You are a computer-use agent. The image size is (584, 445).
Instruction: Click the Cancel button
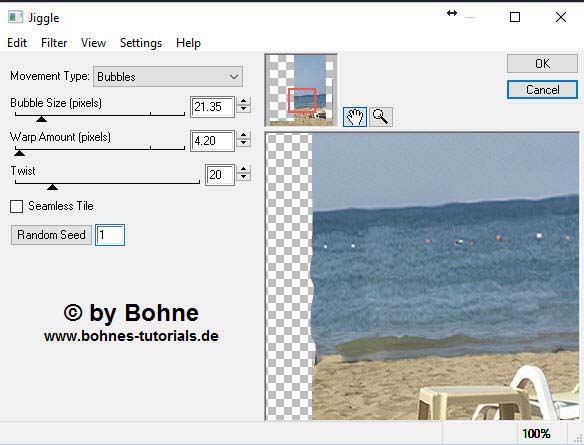pyautogui.click(x=542, y=90)
